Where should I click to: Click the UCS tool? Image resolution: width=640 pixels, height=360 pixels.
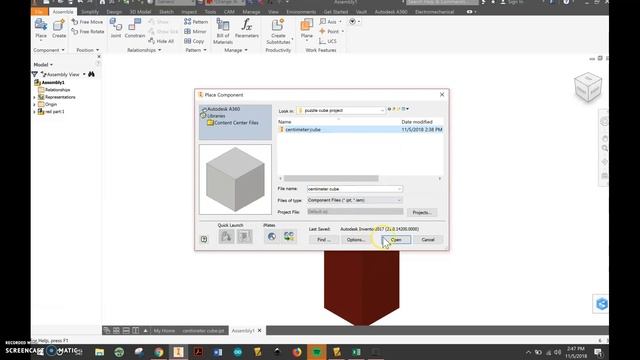tap(328, 41)
